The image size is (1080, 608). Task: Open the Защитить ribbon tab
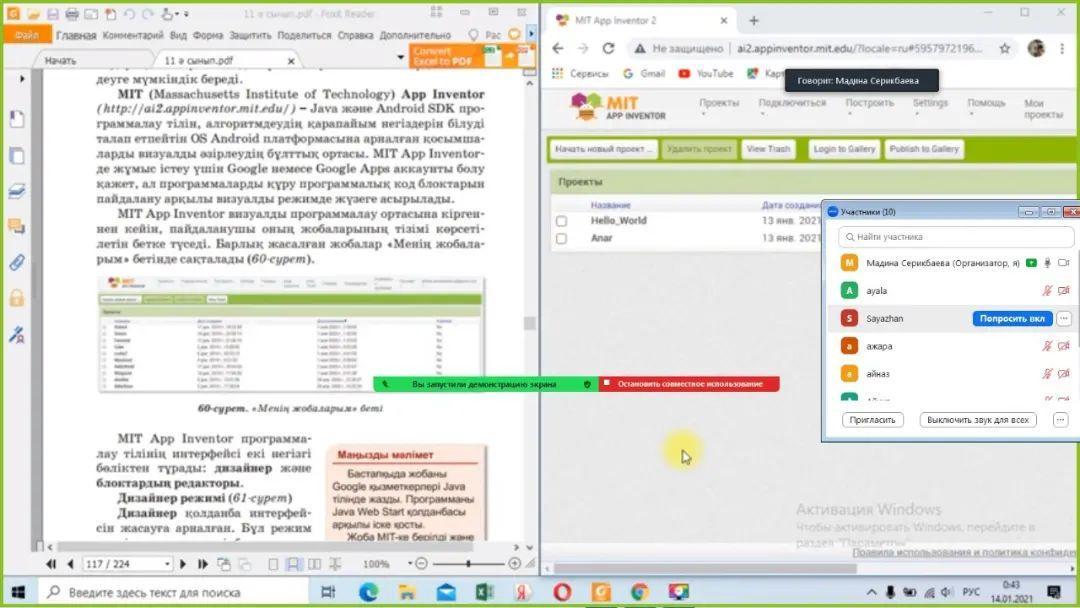pos(250,35)
